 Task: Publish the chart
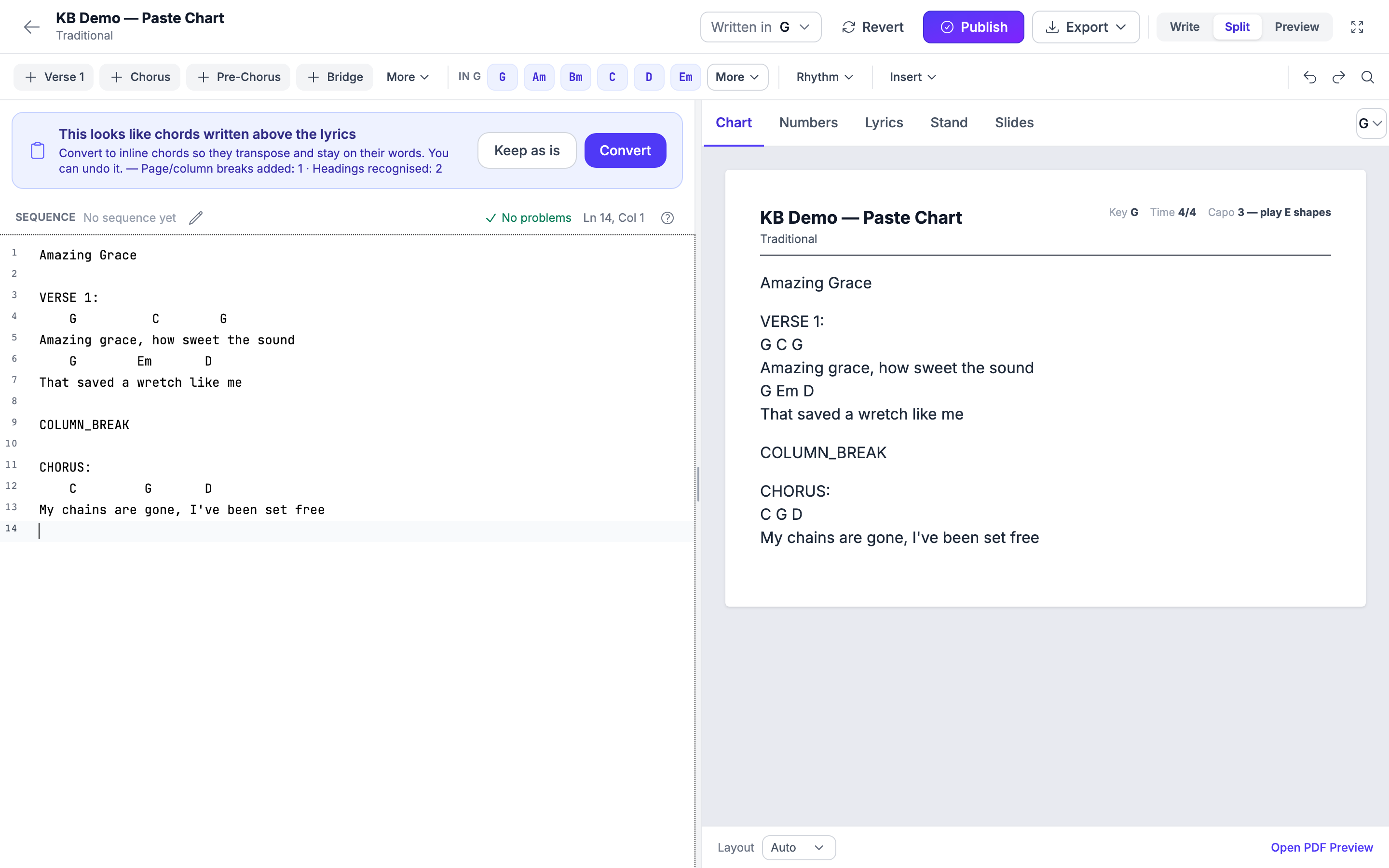[x=973, y=27]
